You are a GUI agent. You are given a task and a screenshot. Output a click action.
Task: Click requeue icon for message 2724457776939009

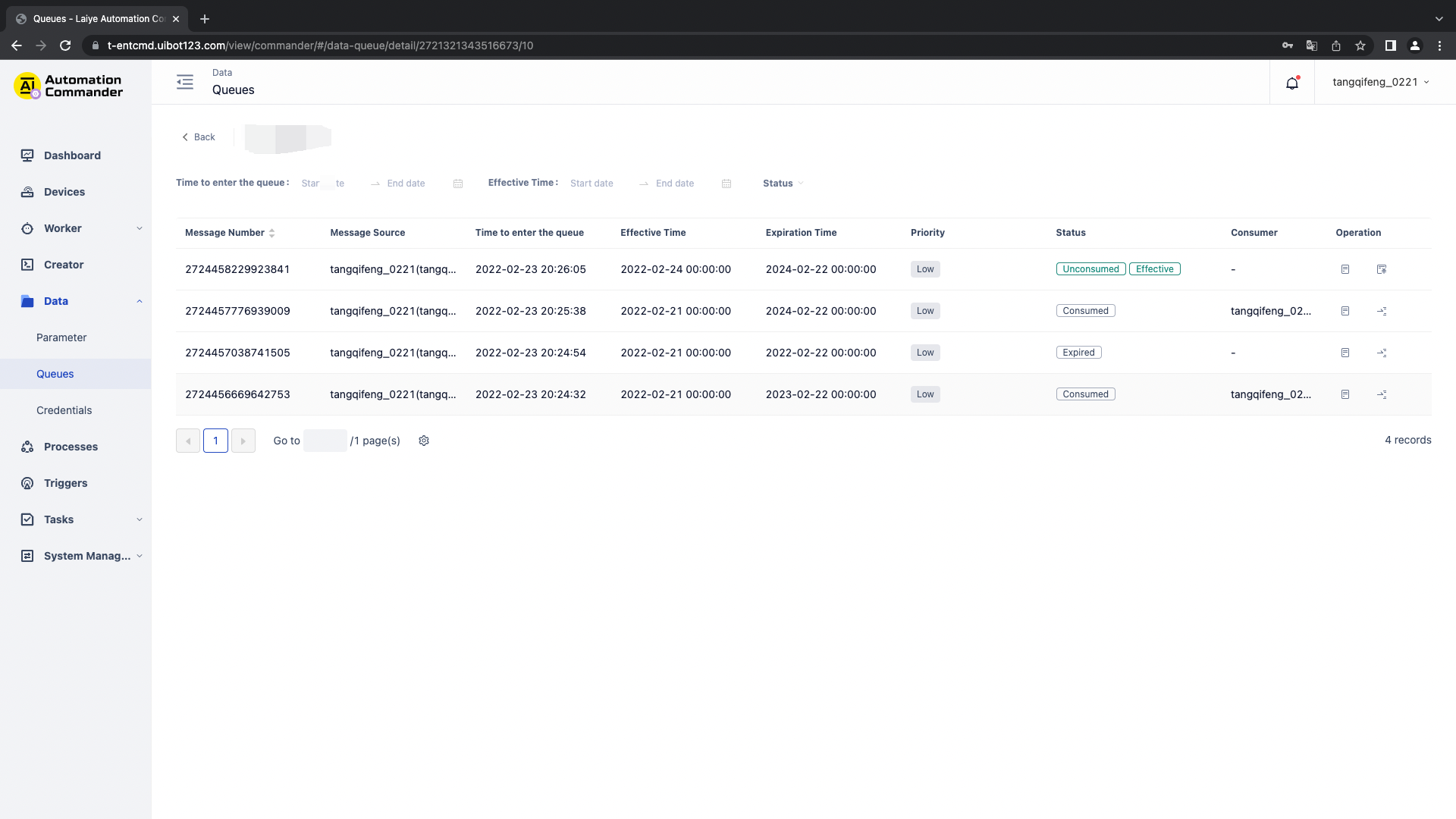[x=1382, y=311]
